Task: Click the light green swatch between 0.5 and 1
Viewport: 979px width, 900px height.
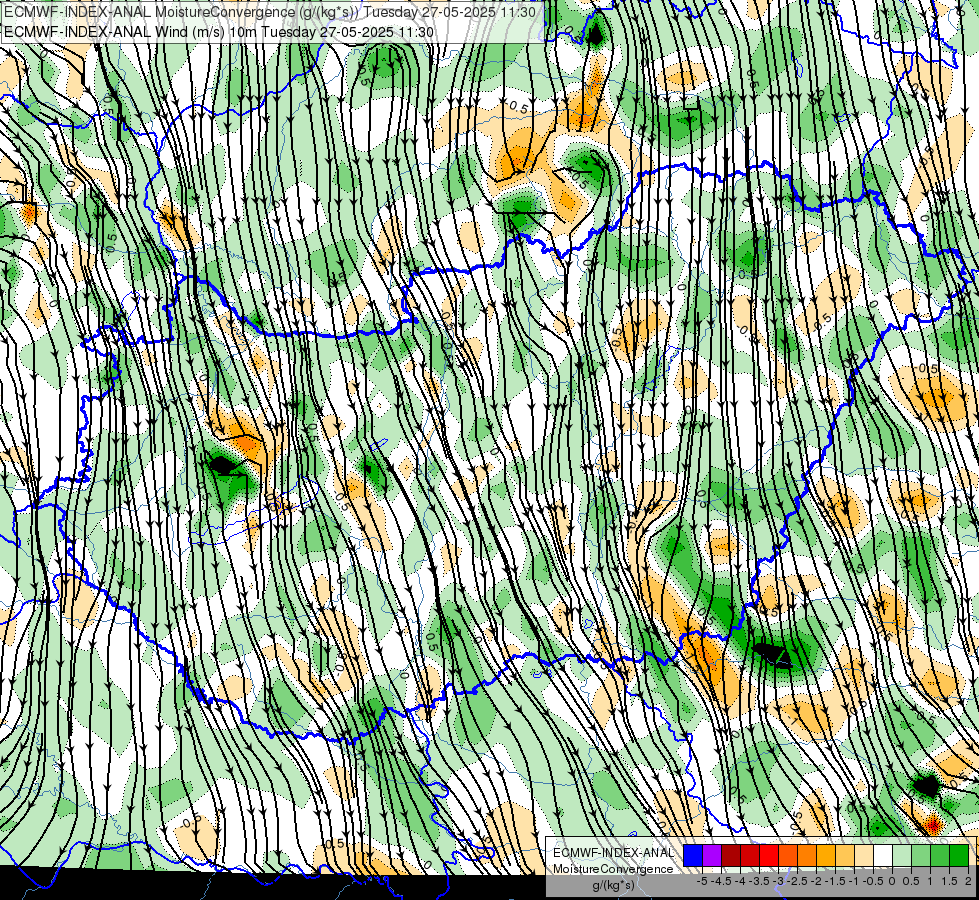Action: [x=922, y=856]
